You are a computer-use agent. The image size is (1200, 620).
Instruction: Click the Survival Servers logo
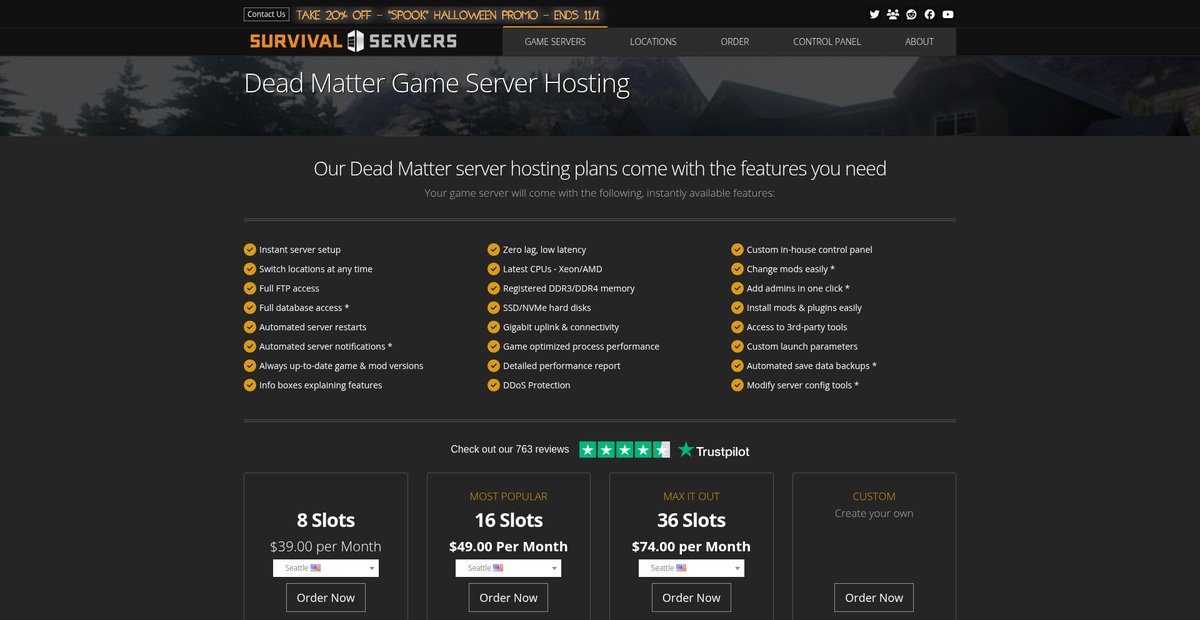click(353, 41)
